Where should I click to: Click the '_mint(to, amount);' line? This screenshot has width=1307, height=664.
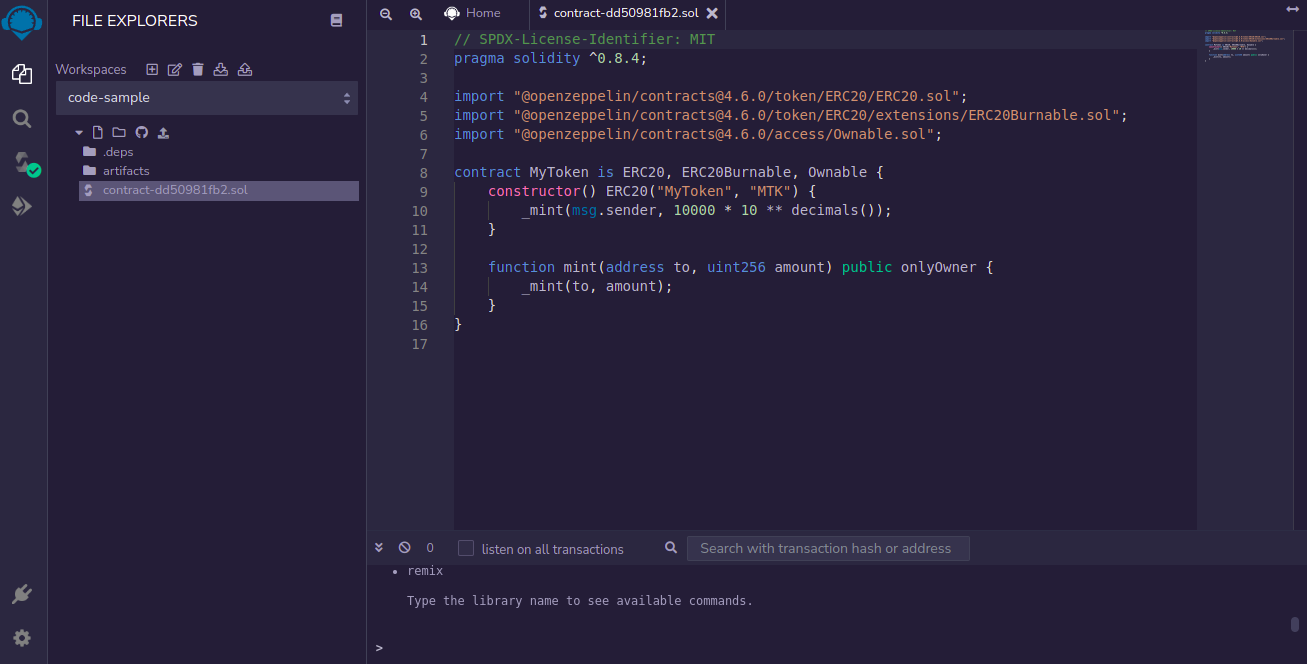tap(597, 286)
